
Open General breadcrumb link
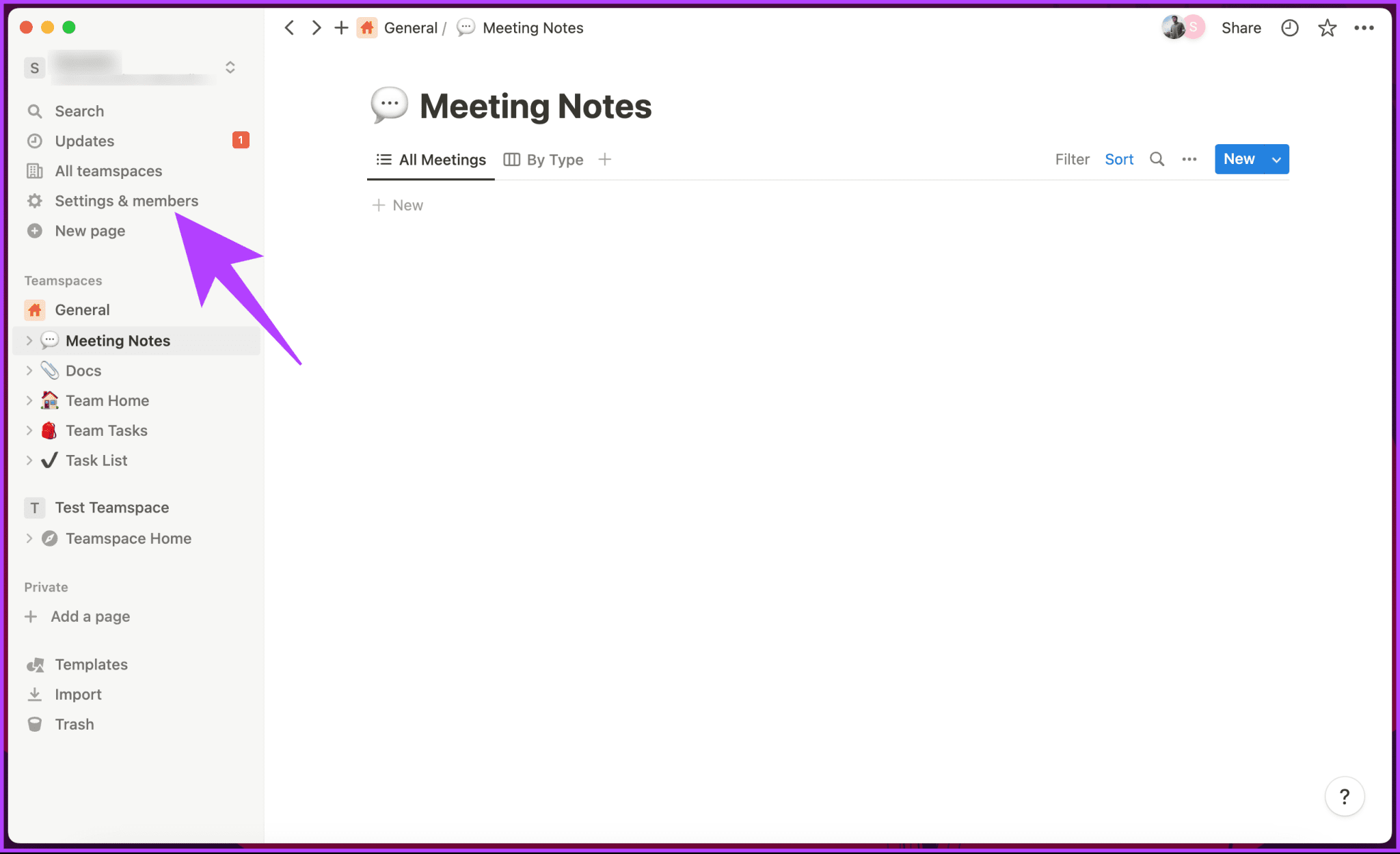tap(410, 28)
